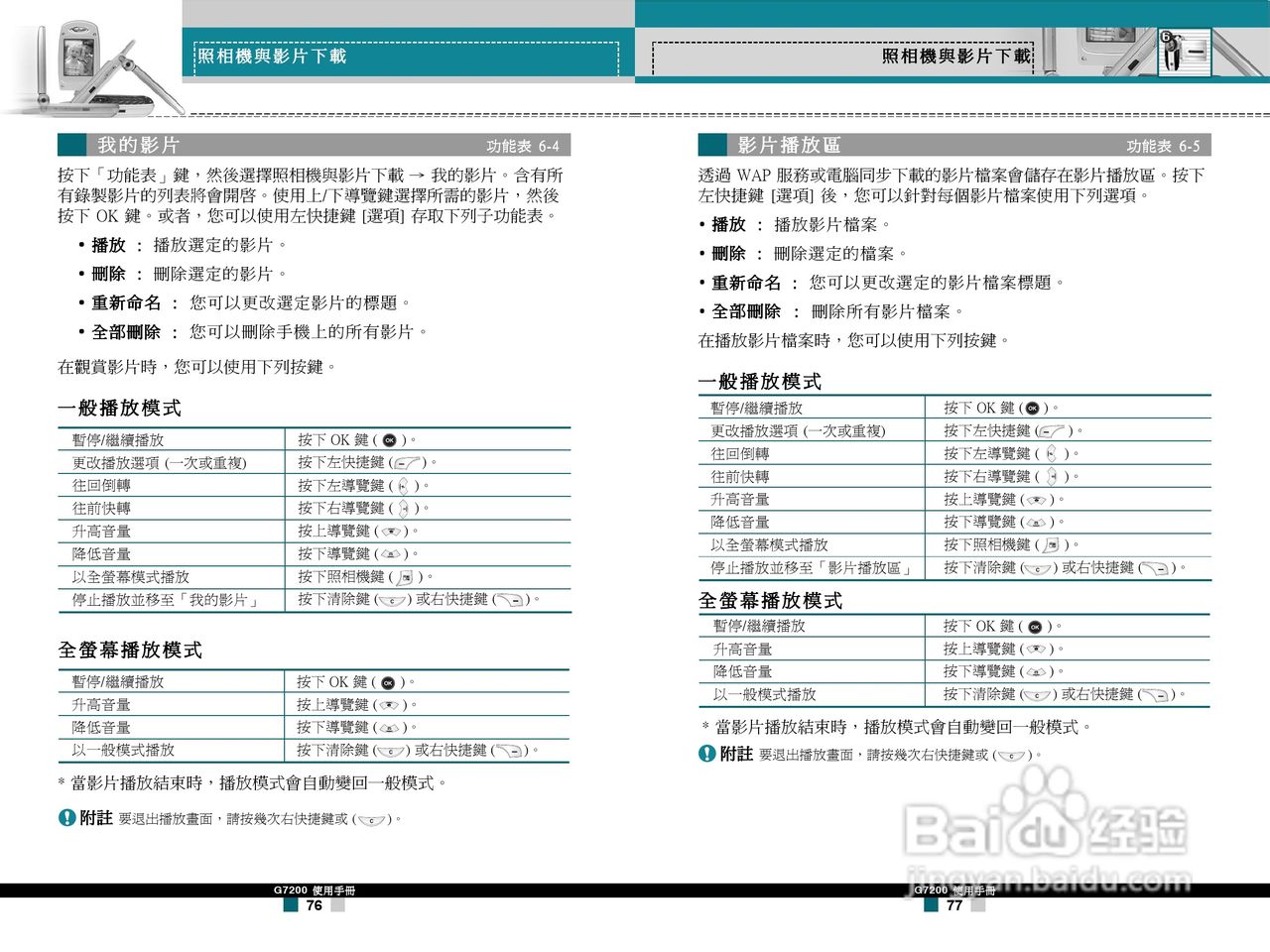The image size is (1270, 952).
Task: Click camera key icon in page 77 以全螢幕模式播放 row
Action: point(1052,545)
